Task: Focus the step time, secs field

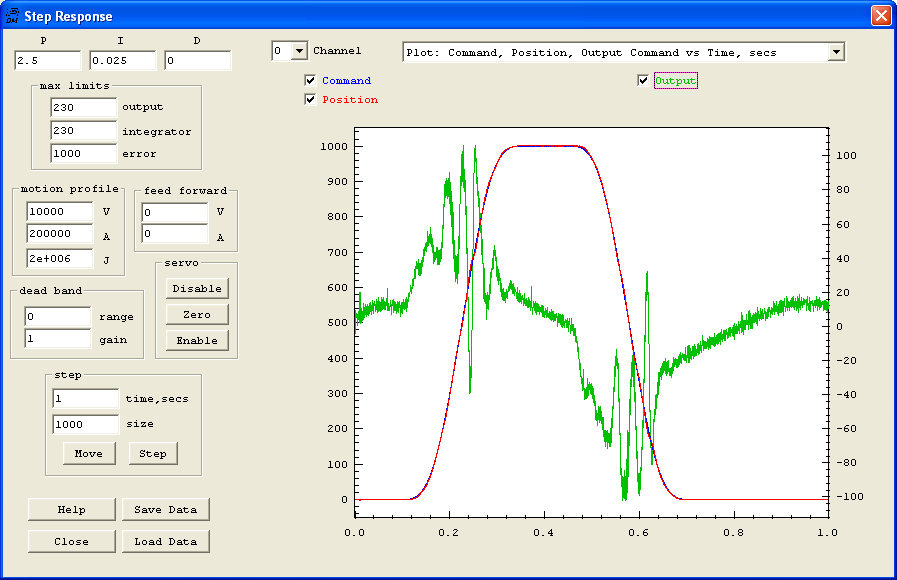Action: [85, 398]
